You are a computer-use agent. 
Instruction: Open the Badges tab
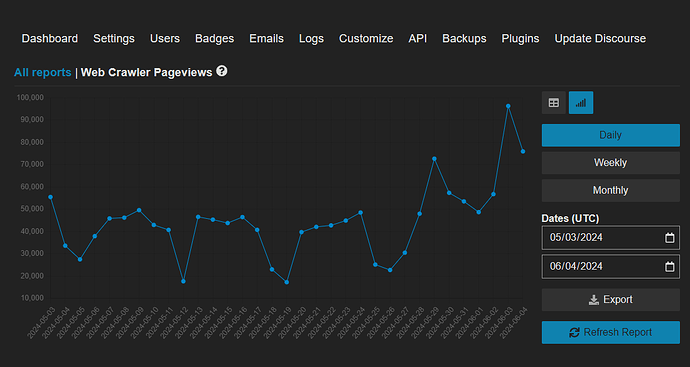tap(215, 39)
